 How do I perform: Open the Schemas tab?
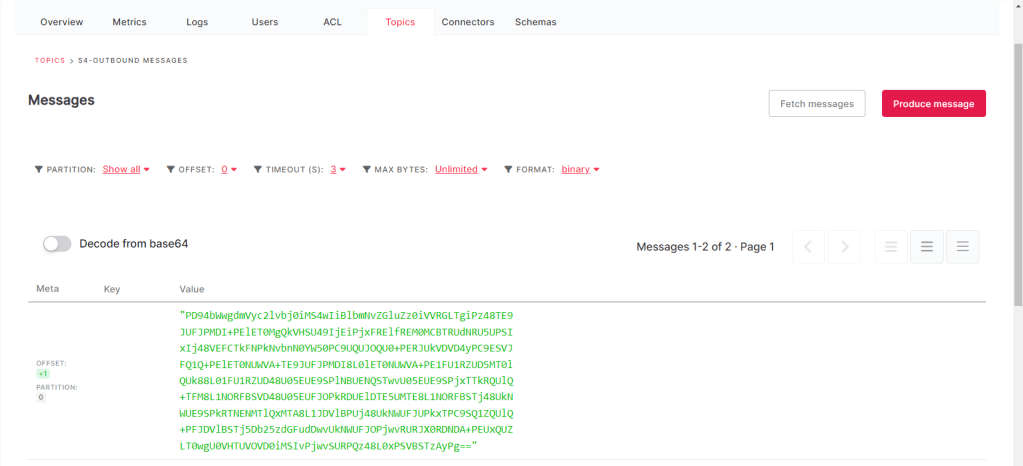tap(535, 22)
